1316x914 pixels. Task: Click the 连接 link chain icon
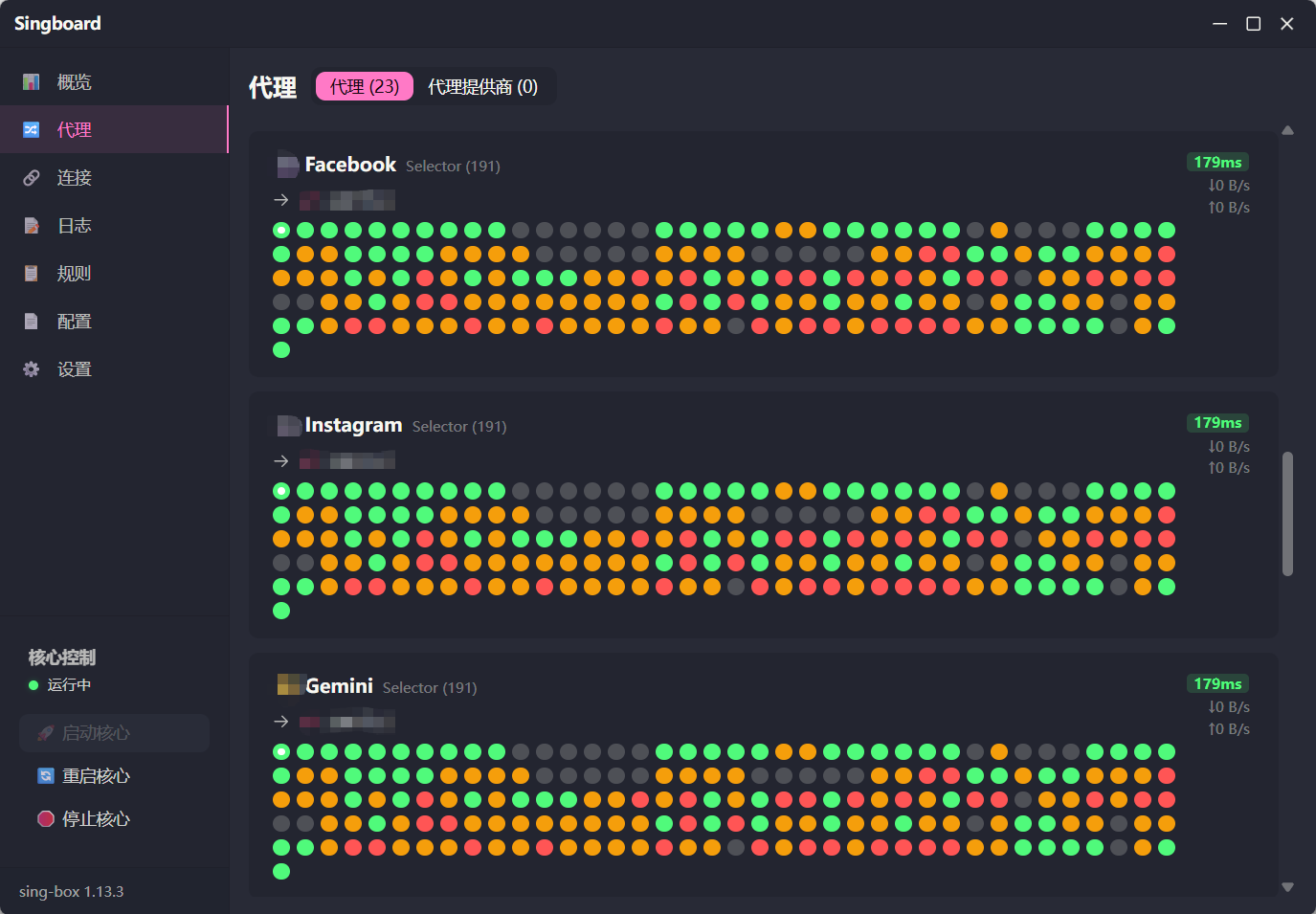point(32,178)
